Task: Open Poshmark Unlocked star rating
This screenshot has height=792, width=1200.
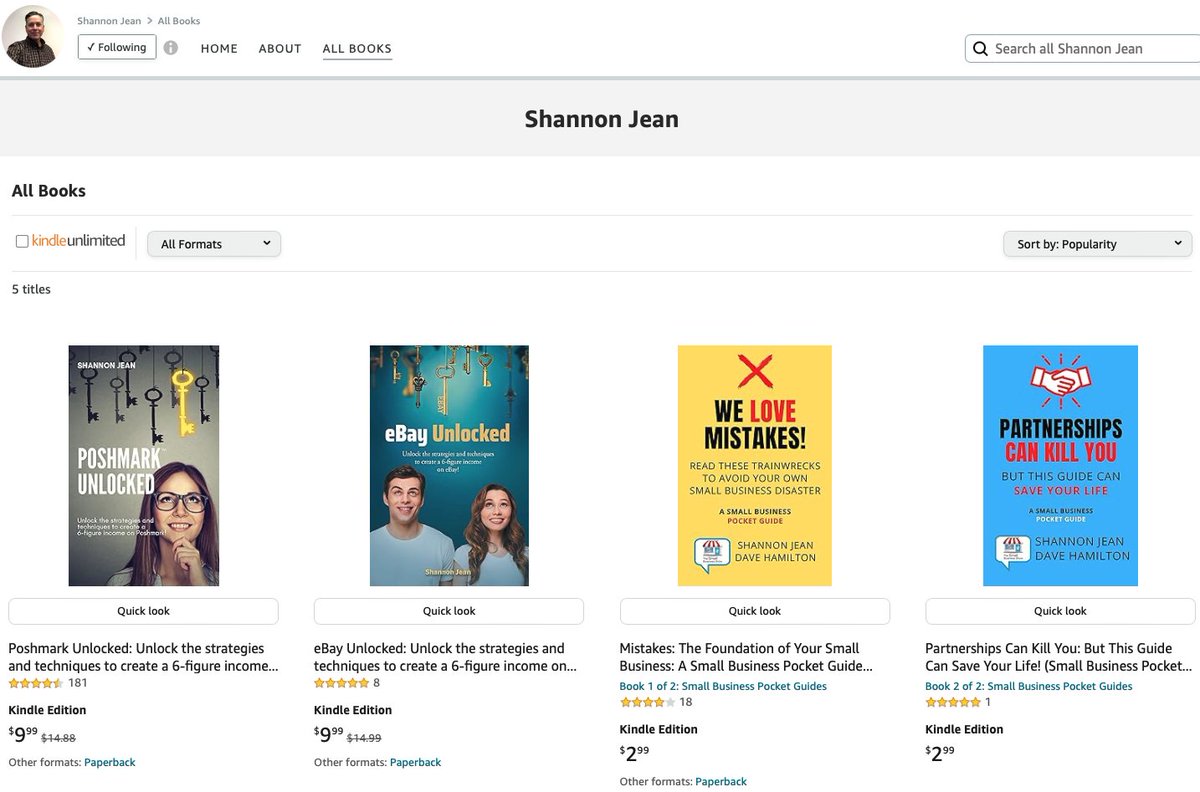Action: tap(36, 683)
